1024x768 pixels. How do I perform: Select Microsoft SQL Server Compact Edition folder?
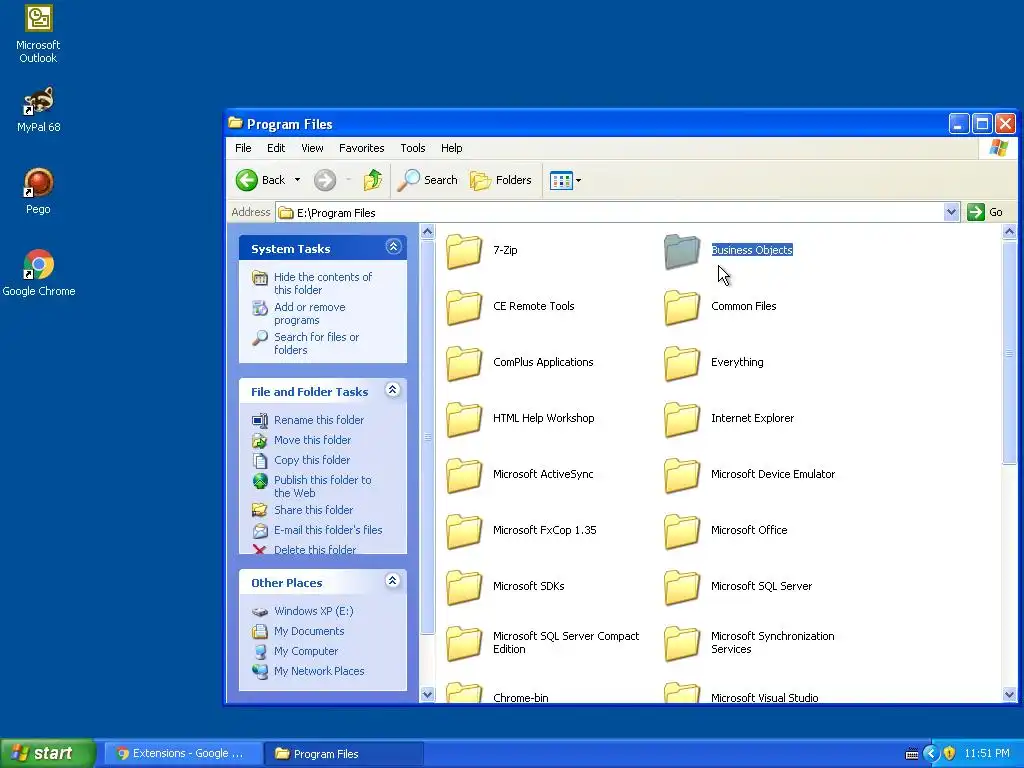(x=543, y=643)
